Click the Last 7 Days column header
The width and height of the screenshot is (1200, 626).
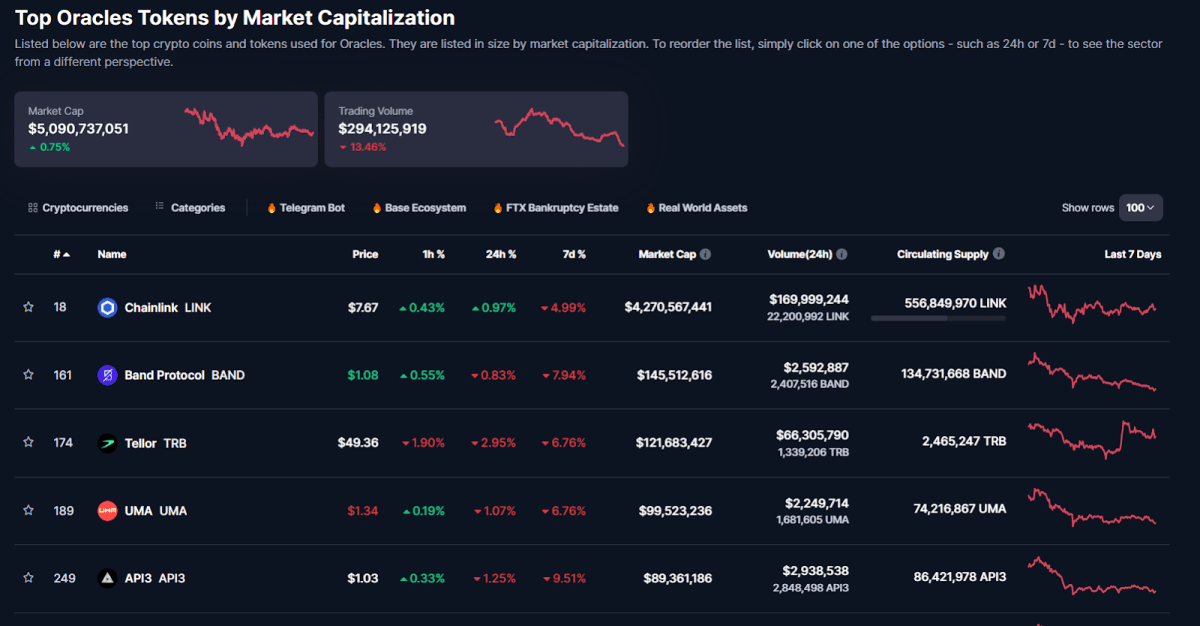click(1133, 254)
